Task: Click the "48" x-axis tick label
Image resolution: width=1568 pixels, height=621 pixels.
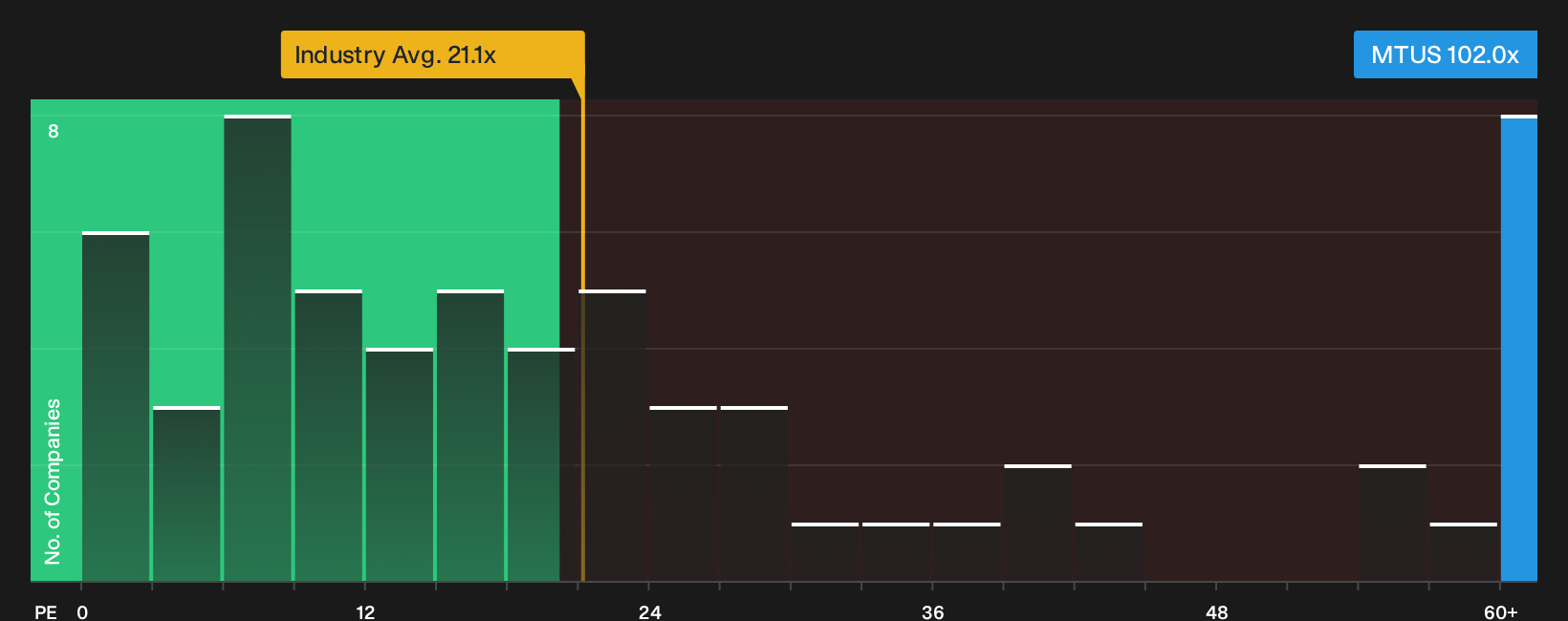Action: point(1217,612)
